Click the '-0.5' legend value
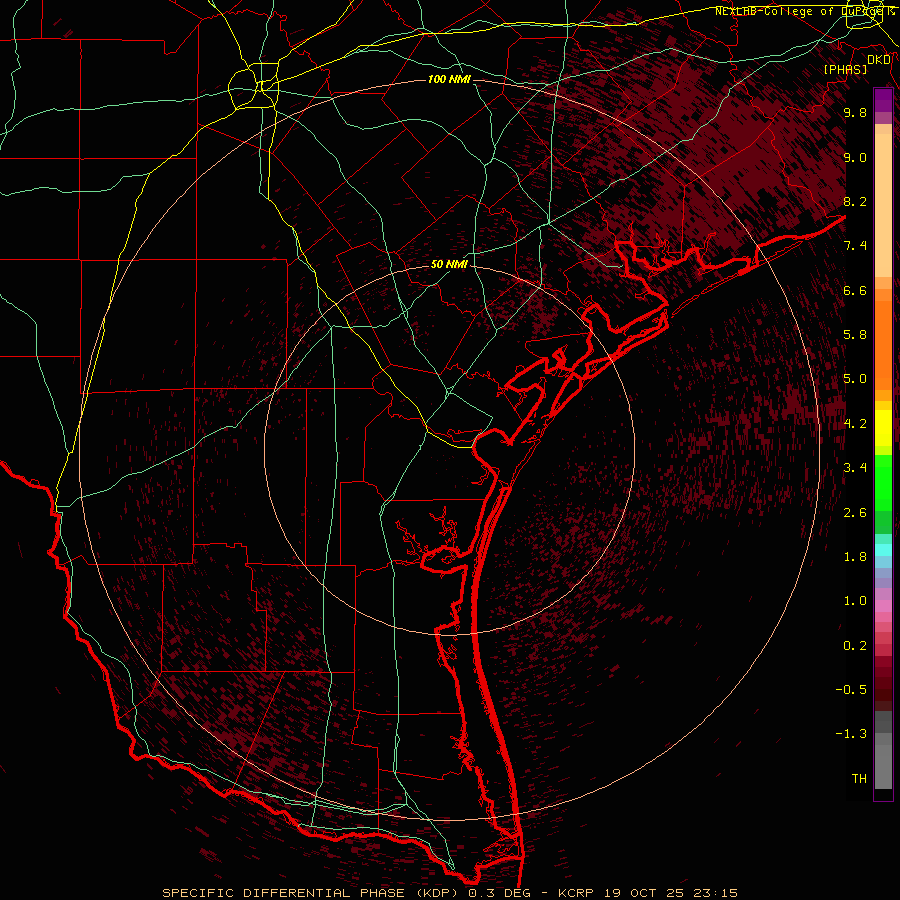900x900 pixels. pyautogui.click(x=851, y=690)
